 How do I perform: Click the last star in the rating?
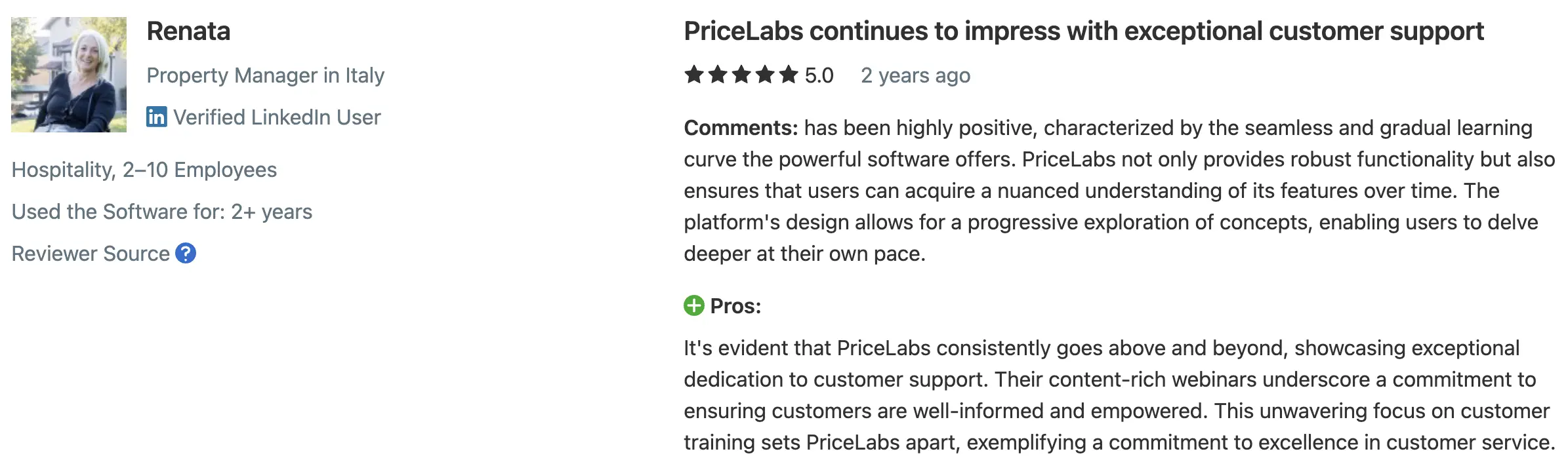[x=789, y=75]
